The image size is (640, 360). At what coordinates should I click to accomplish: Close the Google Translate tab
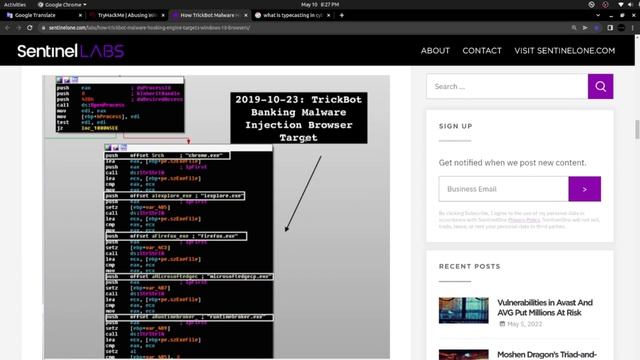(x=80, y=15)
